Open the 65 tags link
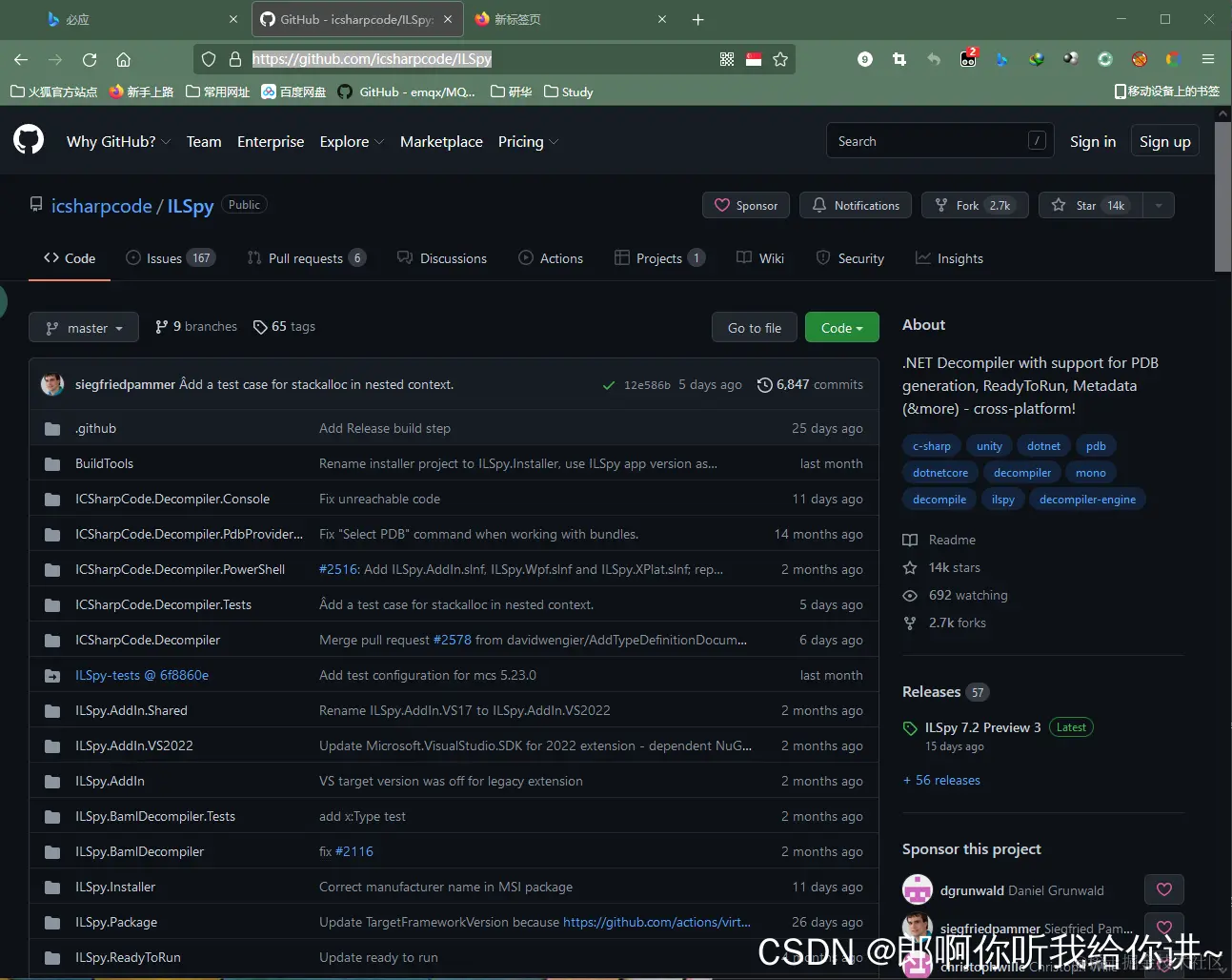The image size is (1232, 980). [284, 327]
